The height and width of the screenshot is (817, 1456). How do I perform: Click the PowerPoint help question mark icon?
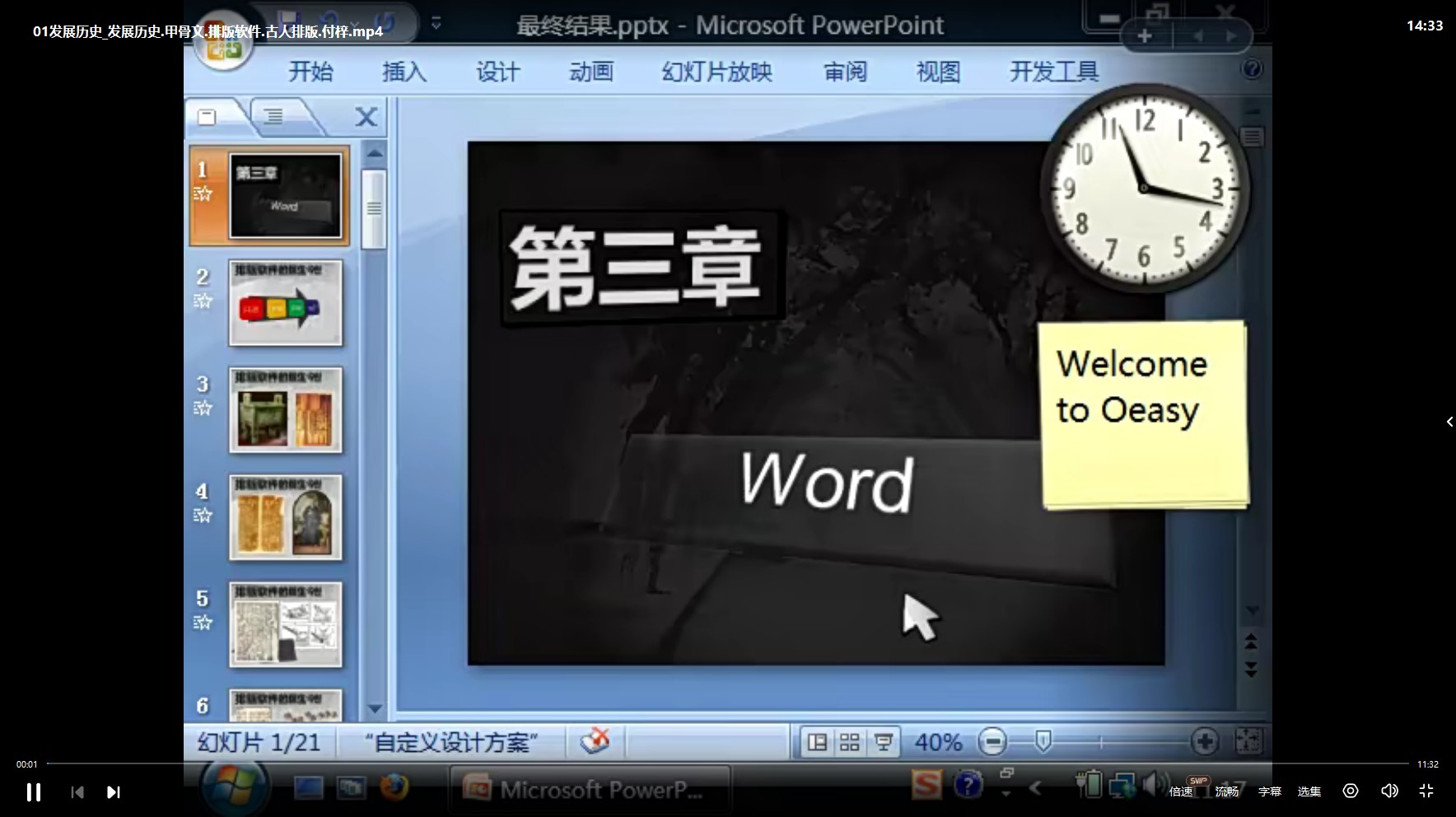[x=1252, y=69]
